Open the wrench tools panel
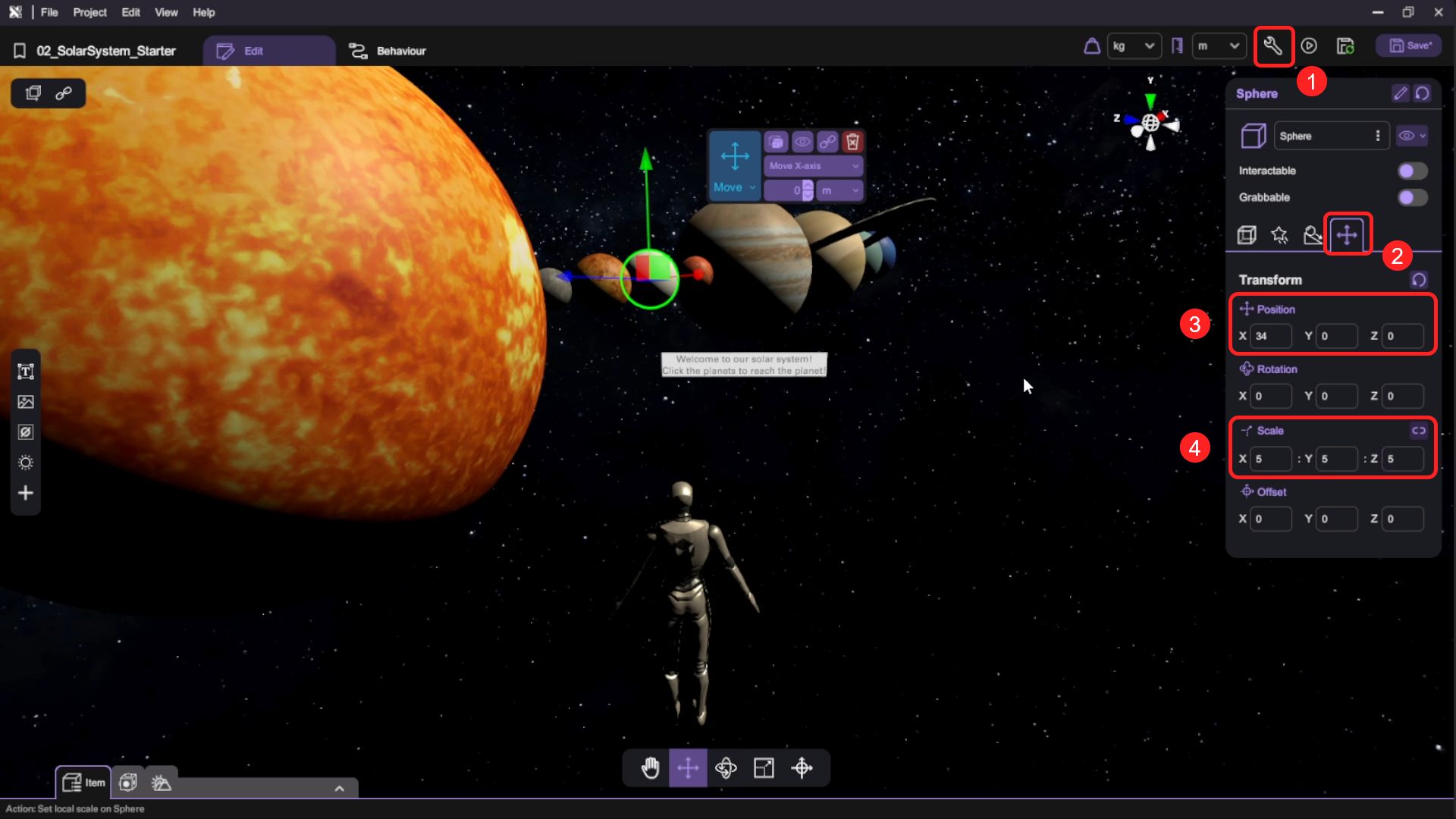 (1273, 46)
